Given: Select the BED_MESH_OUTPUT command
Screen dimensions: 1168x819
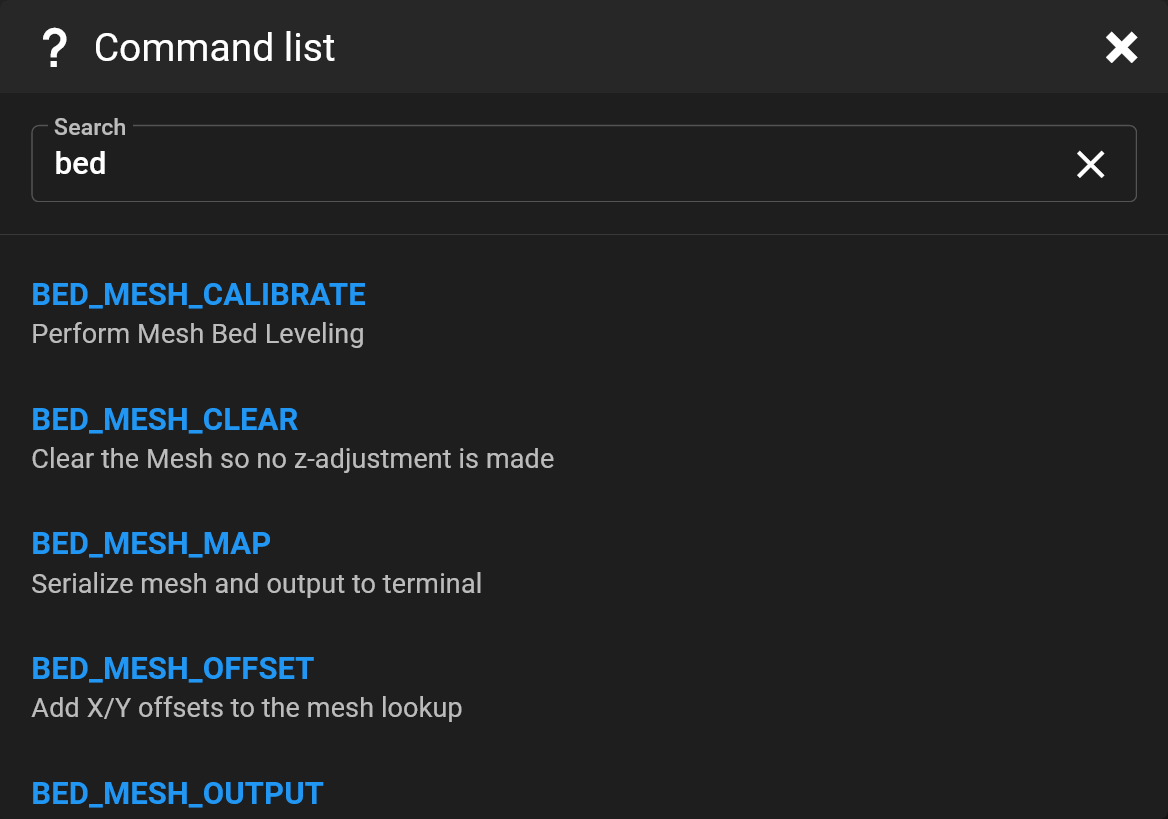Looking at the screenshot, I should coord(177,792).
